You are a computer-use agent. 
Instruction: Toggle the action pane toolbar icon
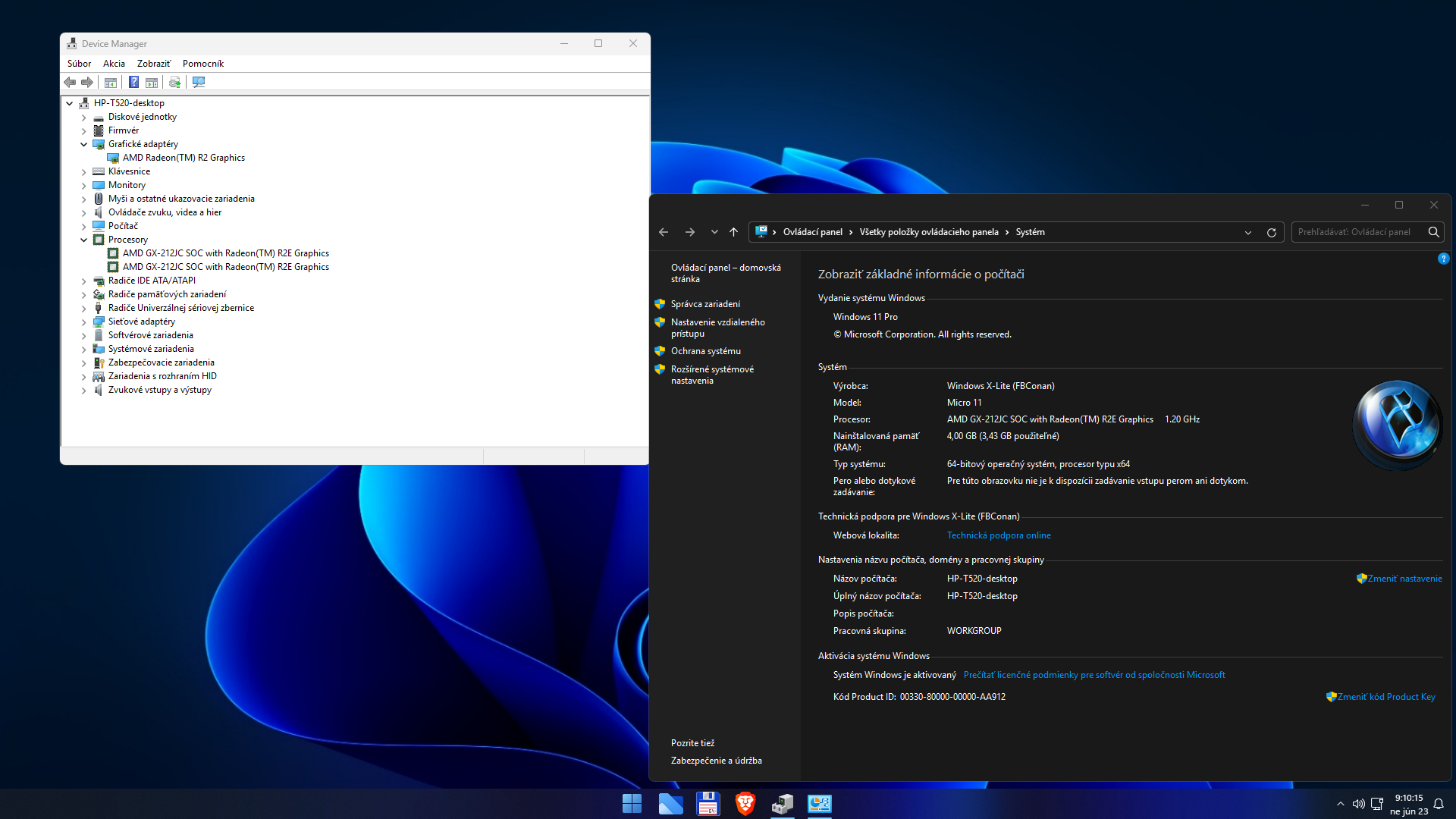152,82
